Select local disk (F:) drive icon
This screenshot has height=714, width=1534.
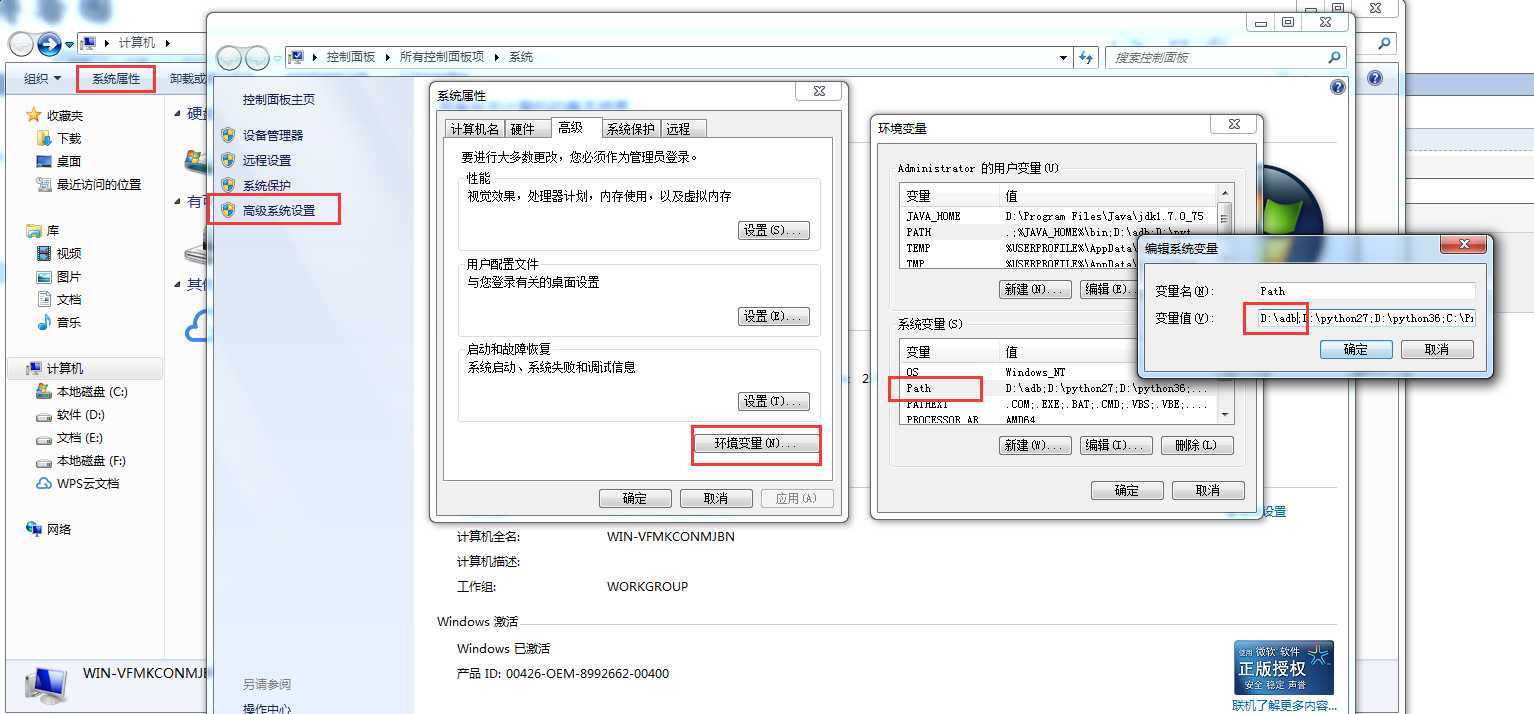tap(44, 460)
